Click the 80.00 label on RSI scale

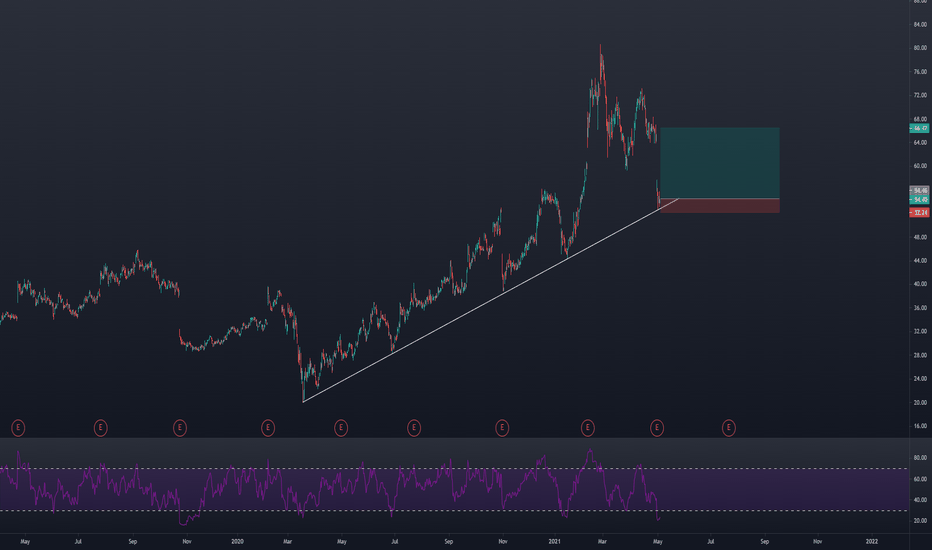920,458
